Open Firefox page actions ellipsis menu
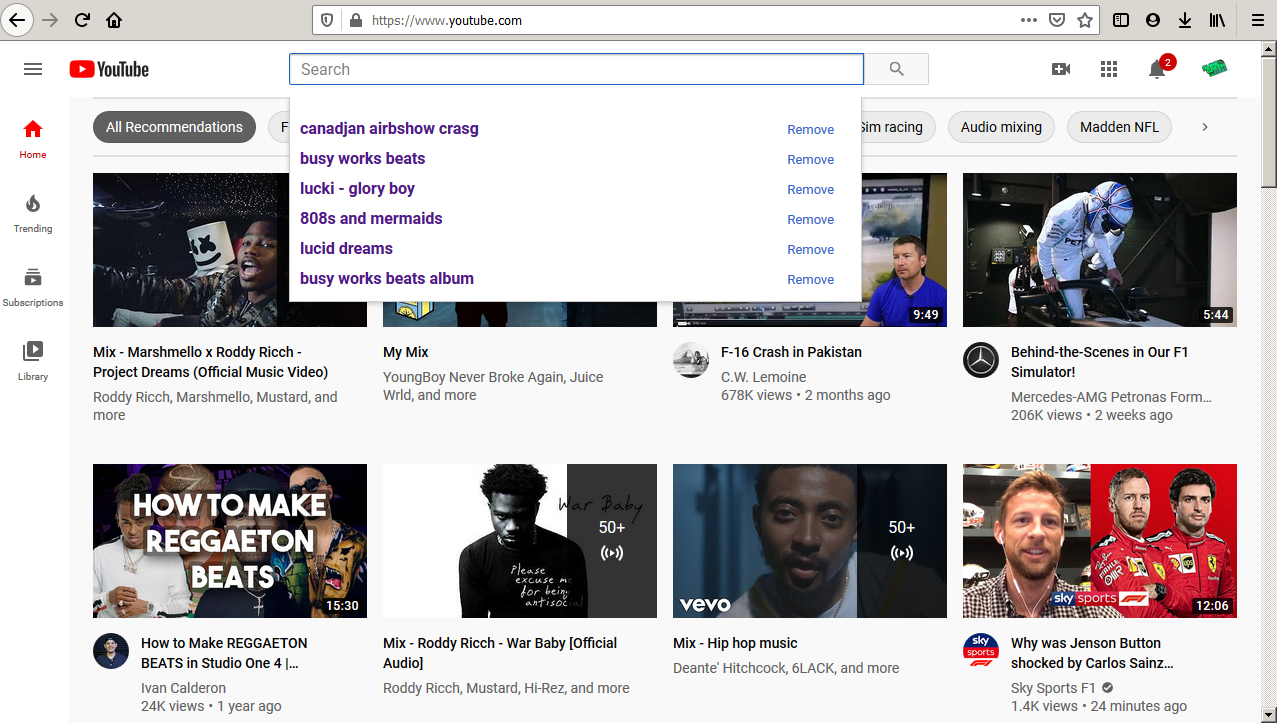Viewport: 1277px width, 723px height. pos(1028,20)
